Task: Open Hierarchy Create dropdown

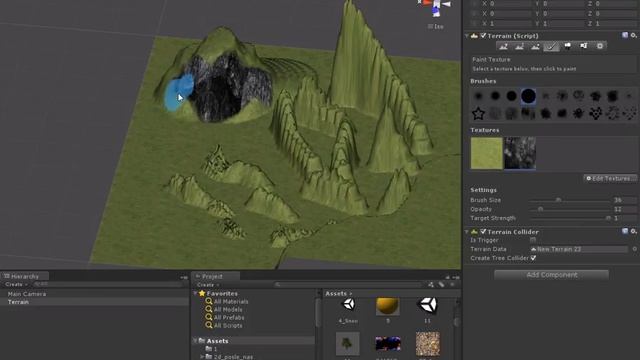Action: click(16, 284)
